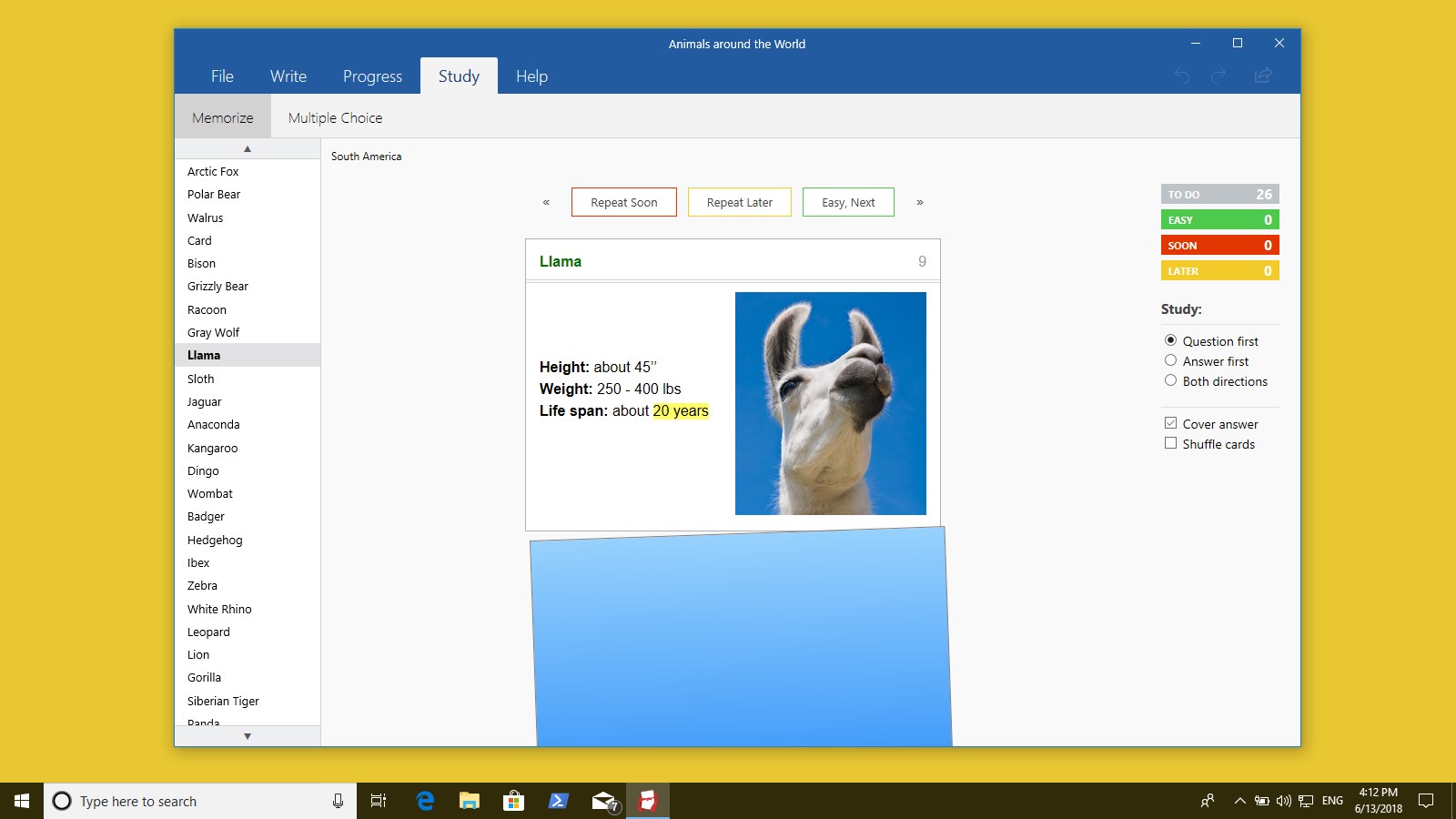1456x819 pixels.
Task: Click the » next card arrow
Action: click(x=920, y=202)
